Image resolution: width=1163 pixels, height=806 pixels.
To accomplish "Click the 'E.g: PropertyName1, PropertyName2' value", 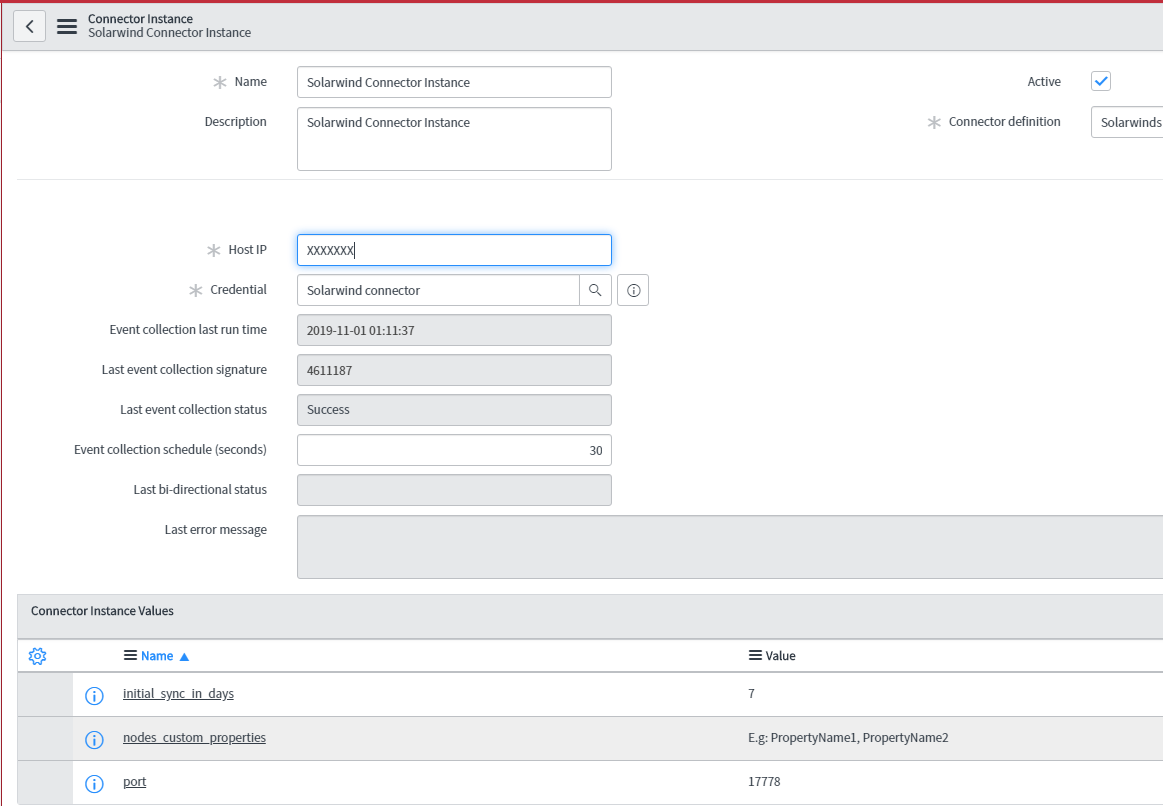I will [x=848, y=737].
